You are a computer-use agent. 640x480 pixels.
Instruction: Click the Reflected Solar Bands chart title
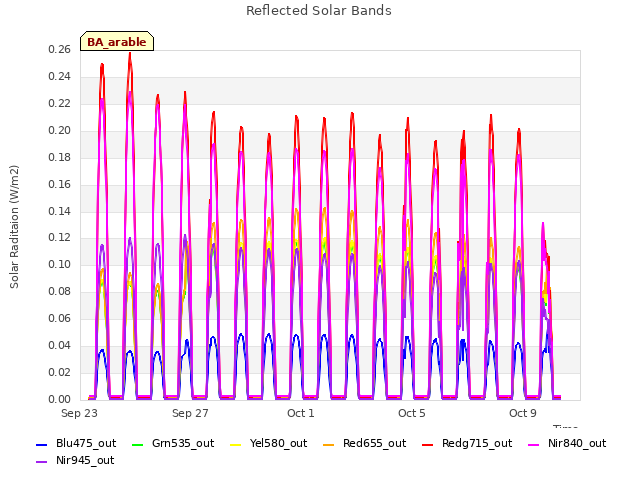(x=319, y=11)
